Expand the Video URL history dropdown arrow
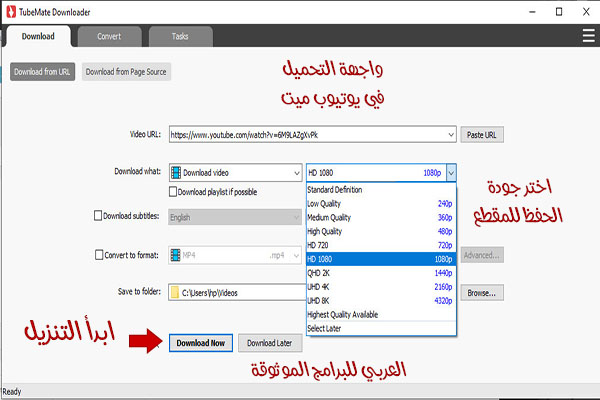Viewport: 600px width, 400px height. point(451,135)
